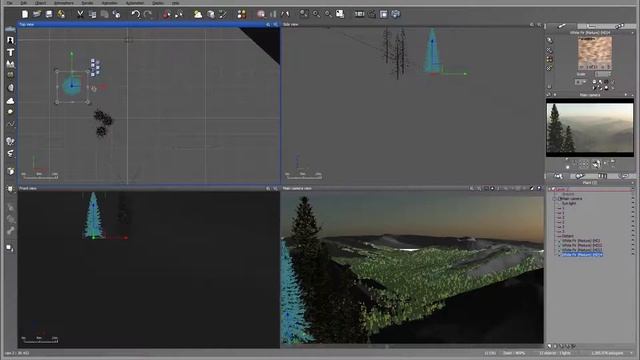Image resolution: width=640 pixels, height=360 pixels.
Task: Click the Redo arrow icon
Action: click(148, 14)
